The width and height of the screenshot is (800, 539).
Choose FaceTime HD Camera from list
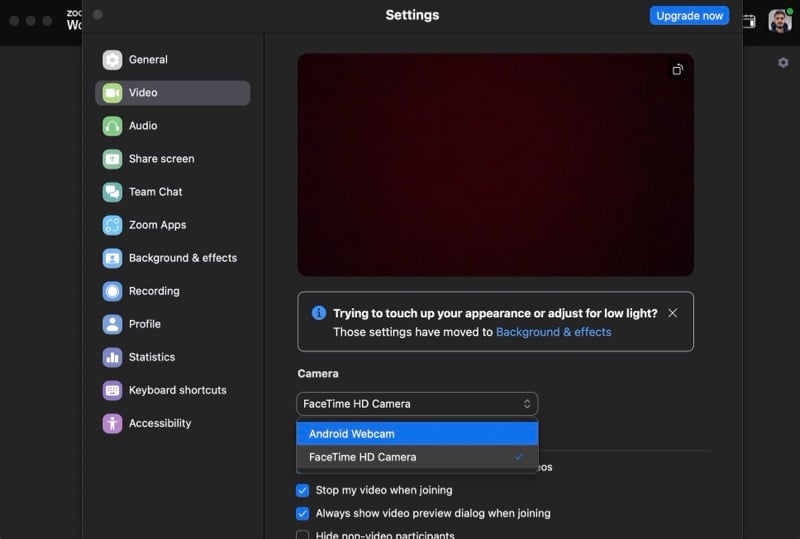pyautogui.click(x=417, y=457)
